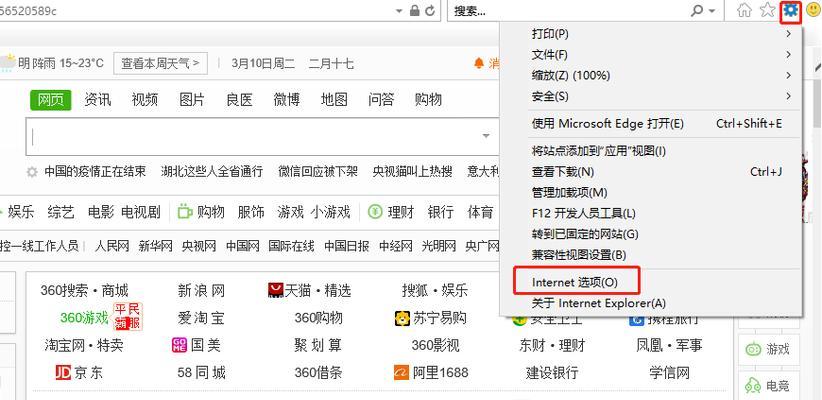The width and height of the screenshot is (822, 400).
Task: Open the 人民网 news link
Action: [112, 245]
